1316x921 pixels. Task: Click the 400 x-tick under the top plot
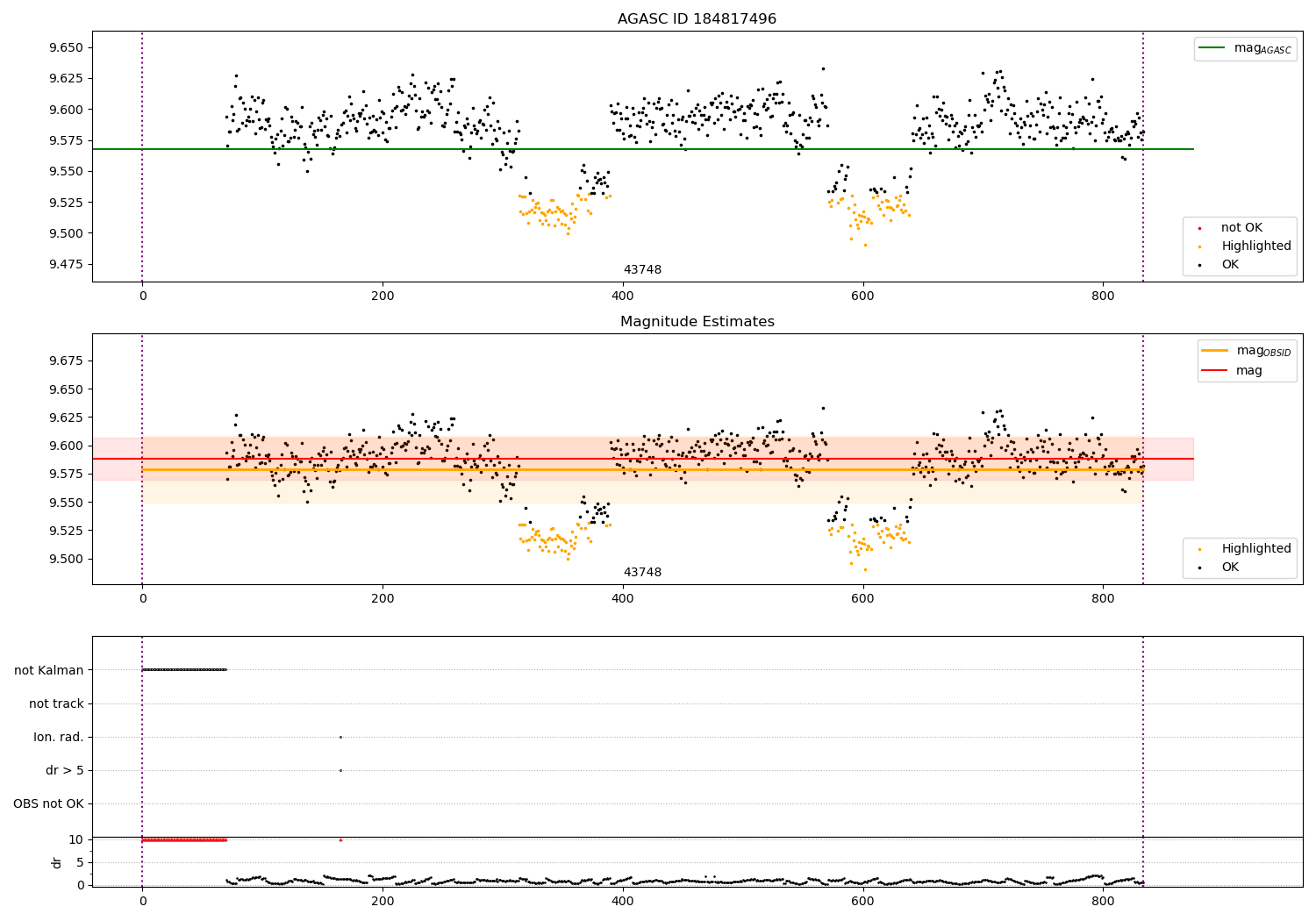coord(623,296)
